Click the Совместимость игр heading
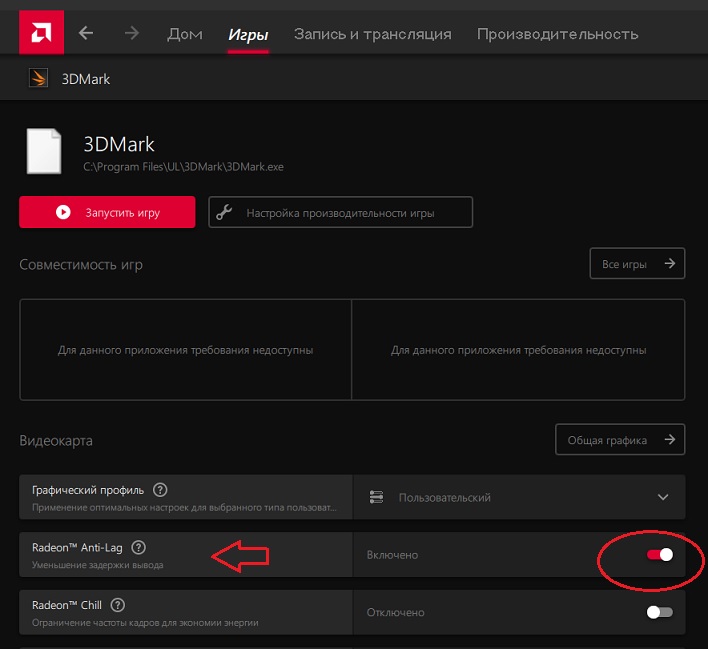Viewport: 708px width, 649px height. (x=81, y=264)
